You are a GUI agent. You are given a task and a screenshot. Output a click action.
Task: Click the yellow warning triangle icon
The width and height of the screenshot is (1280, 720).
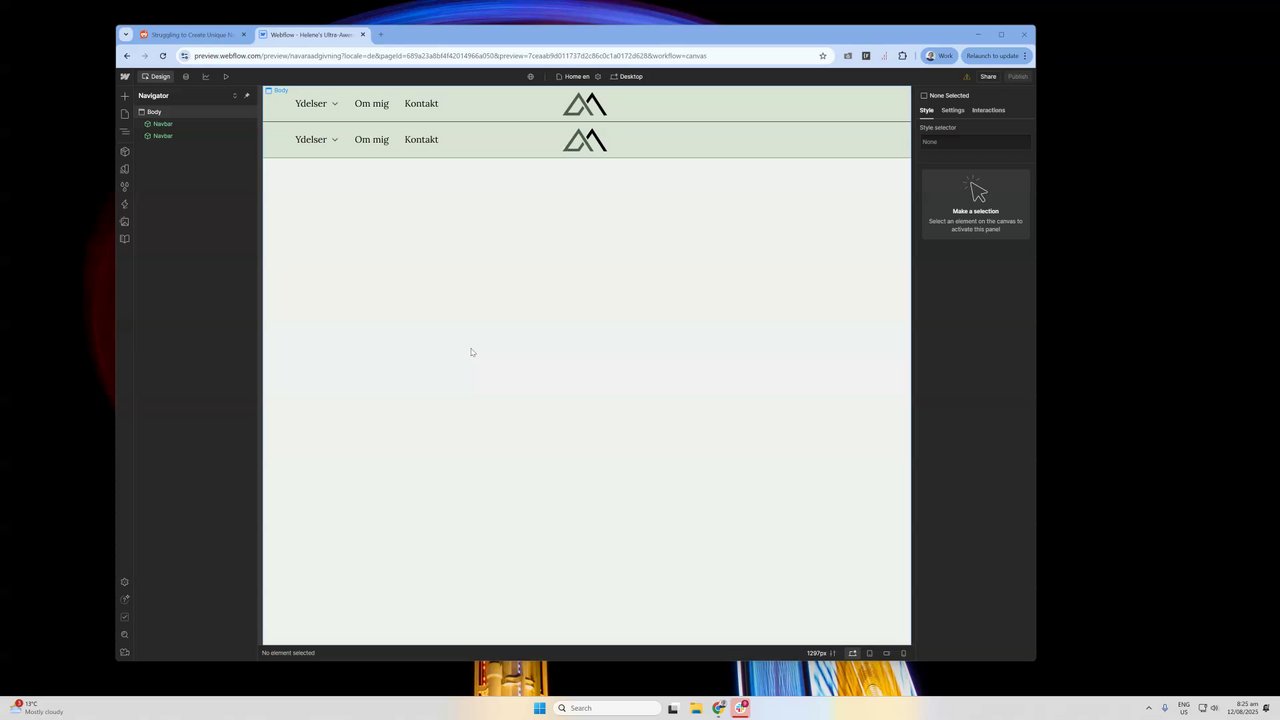point(966,76)
